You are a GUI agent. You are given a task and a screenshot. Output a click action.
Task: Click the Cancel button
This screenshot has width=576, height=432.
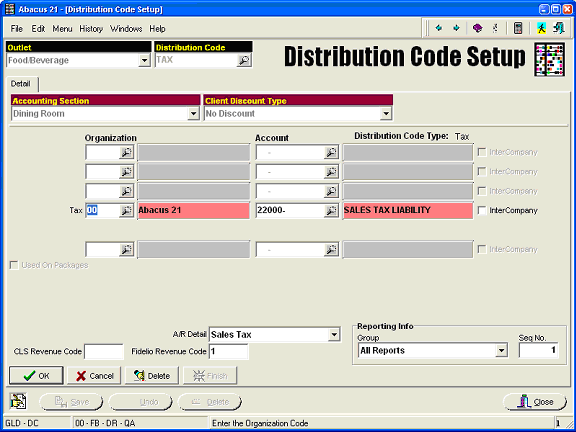(94, 375)
